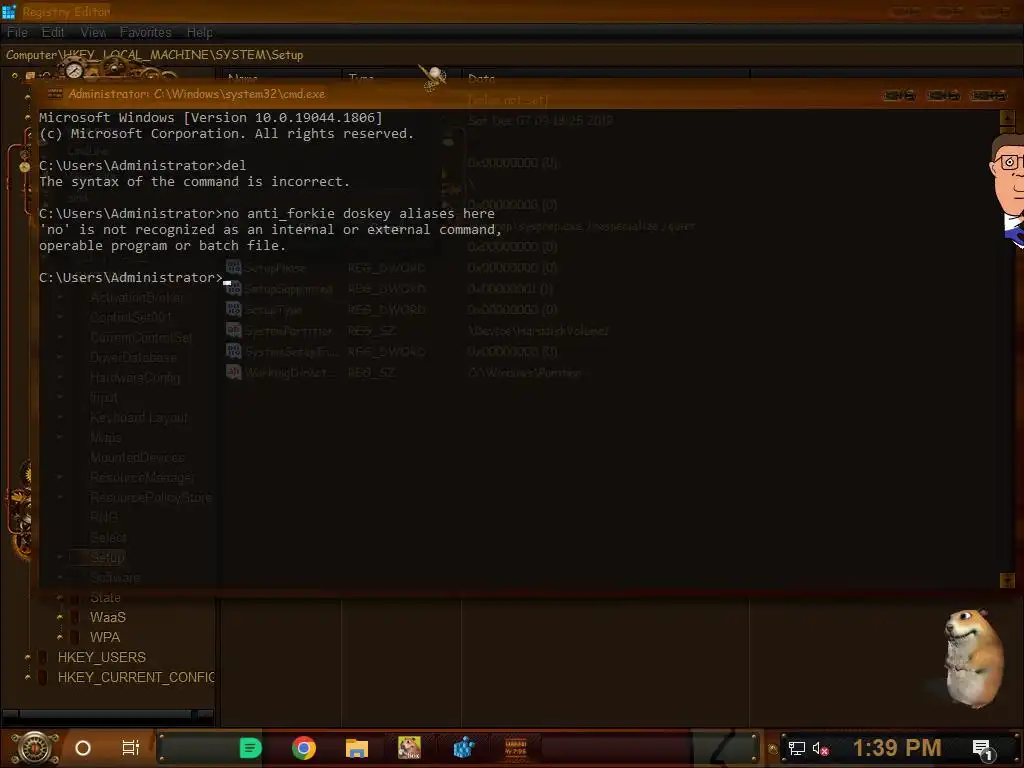Viewport: 1024px width, 768px height.
Task: Select the State key folder icon
Action: 75,598
